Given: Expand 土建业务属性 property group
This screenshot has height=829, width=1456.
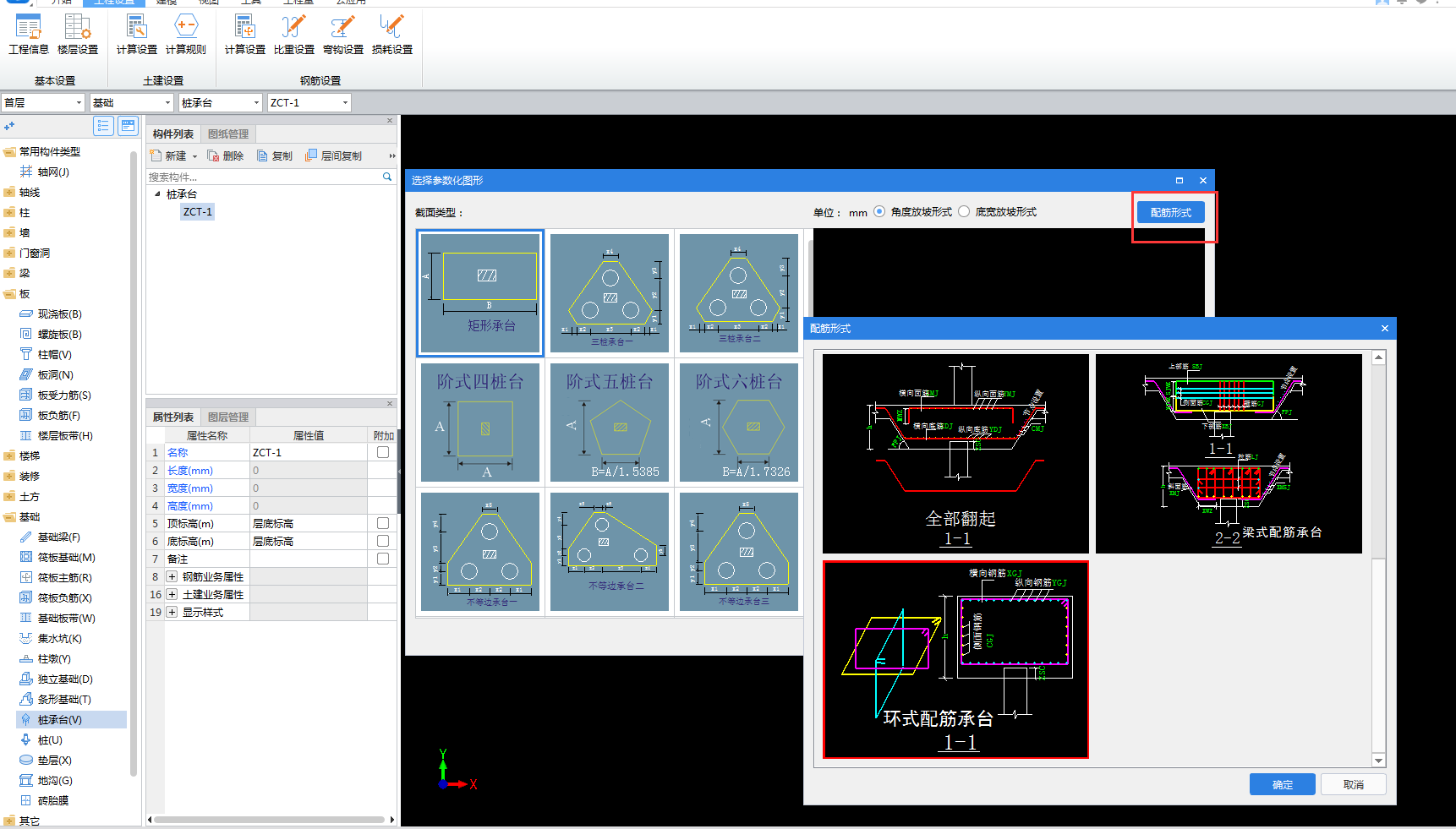Looking at the screenshot, I should tap(172, 594).
